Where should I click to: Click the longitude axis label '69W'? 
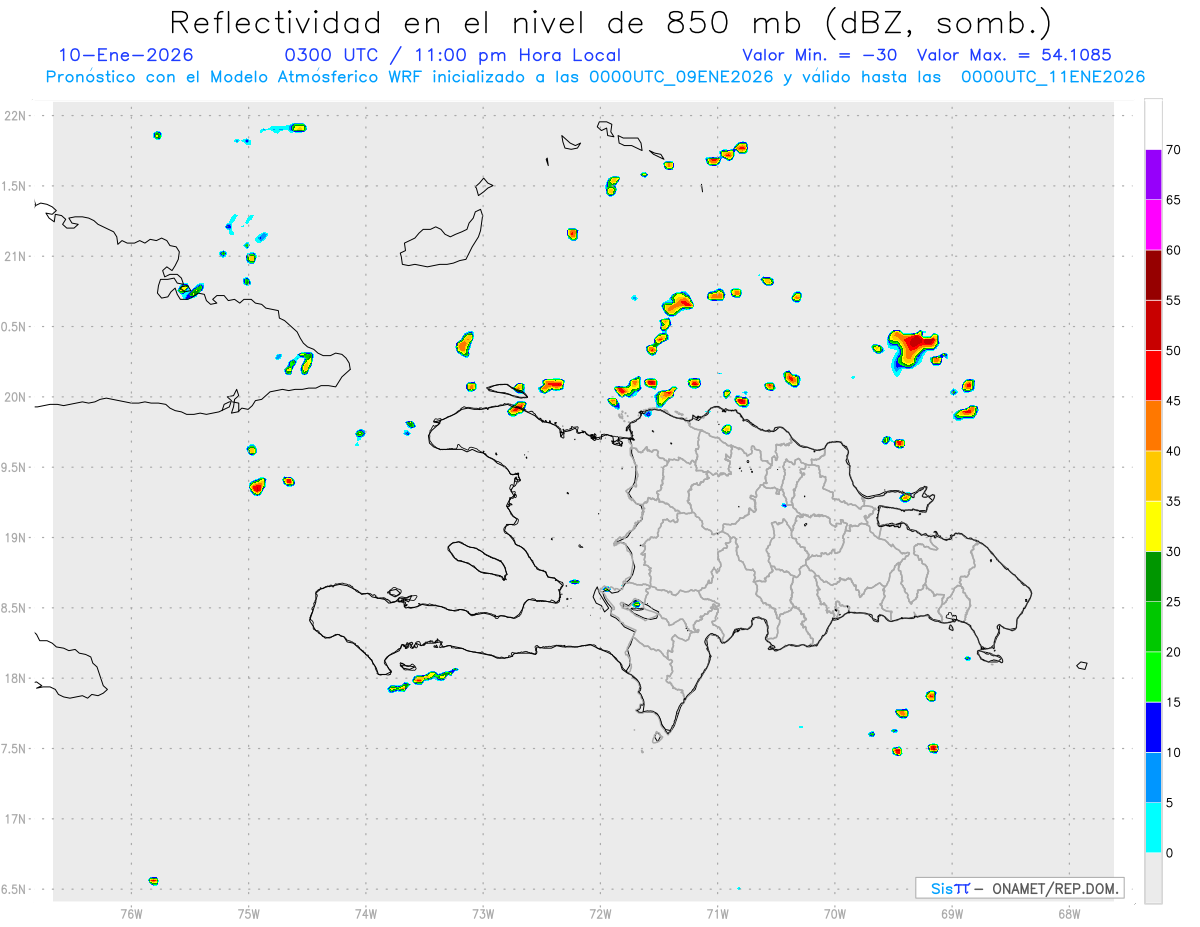[952, 913]
